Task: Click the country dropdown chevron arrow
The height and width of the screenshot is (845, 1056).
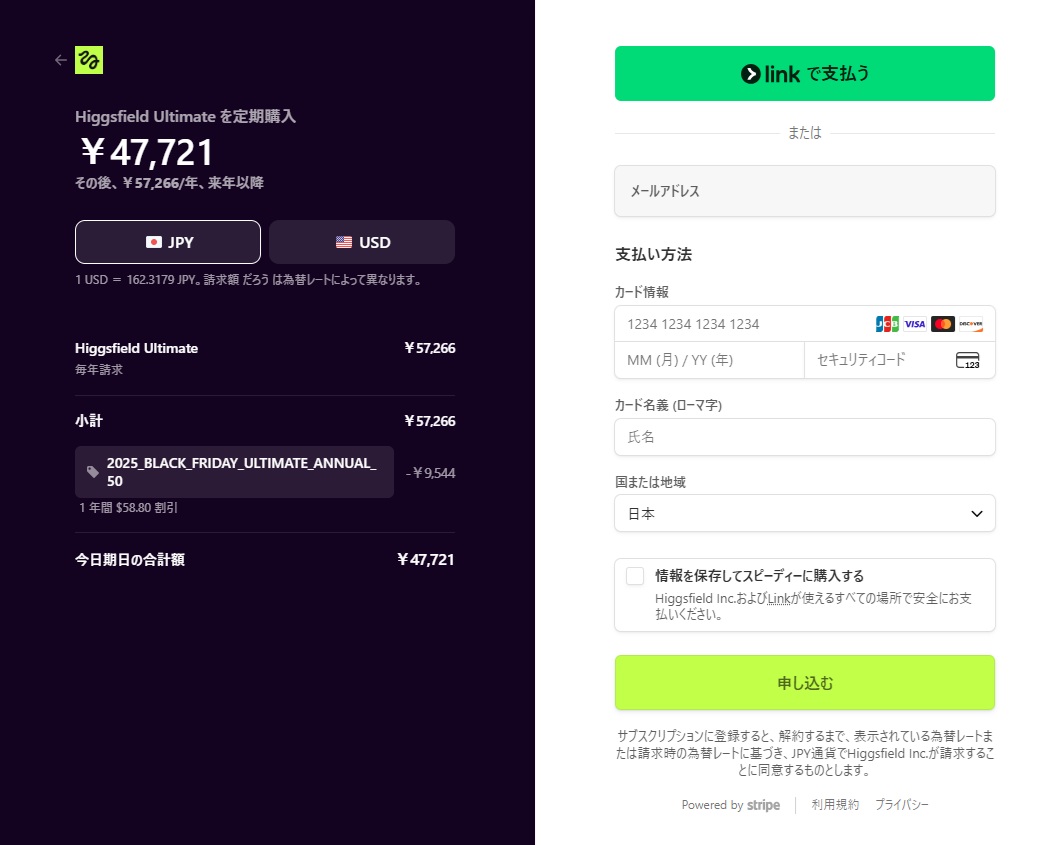Action: tap(977, 513)
